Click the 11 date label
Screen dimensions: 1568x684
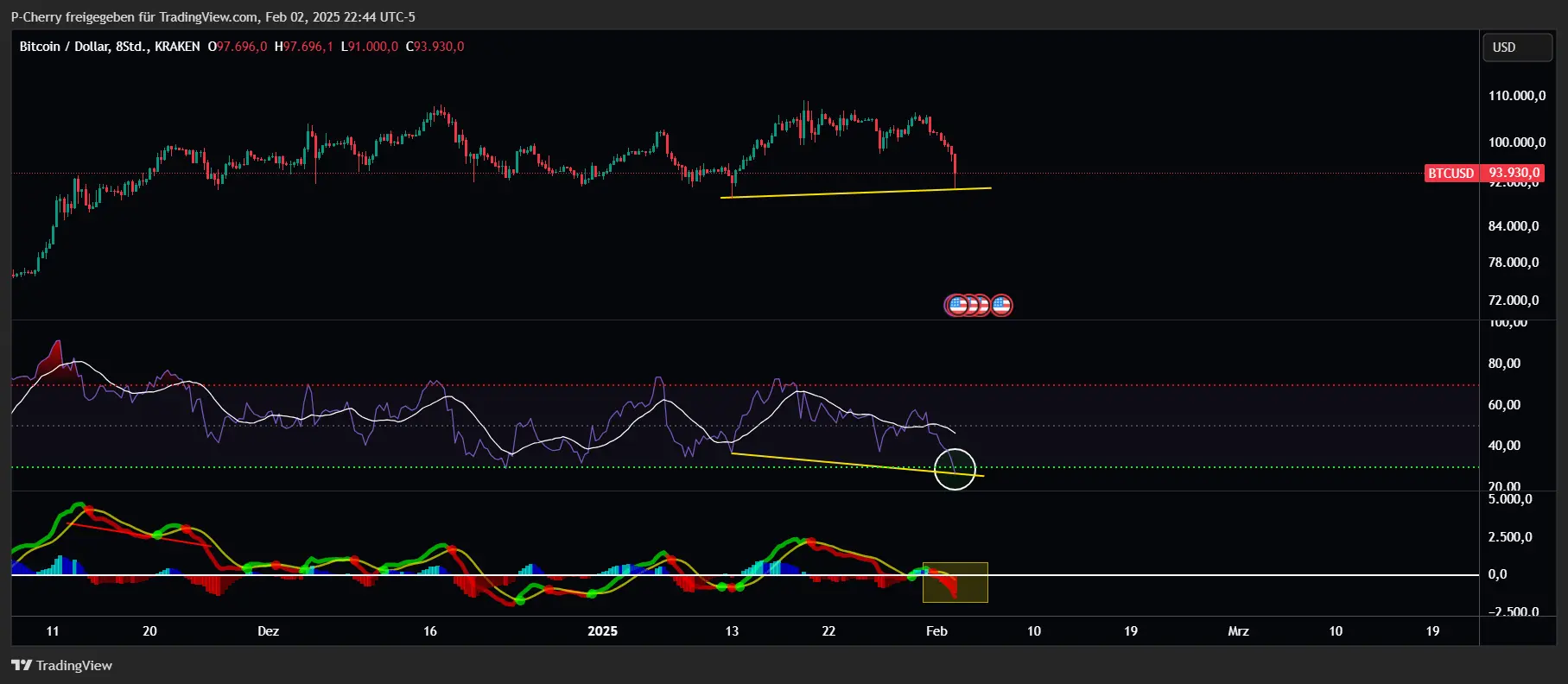point(53,631)
